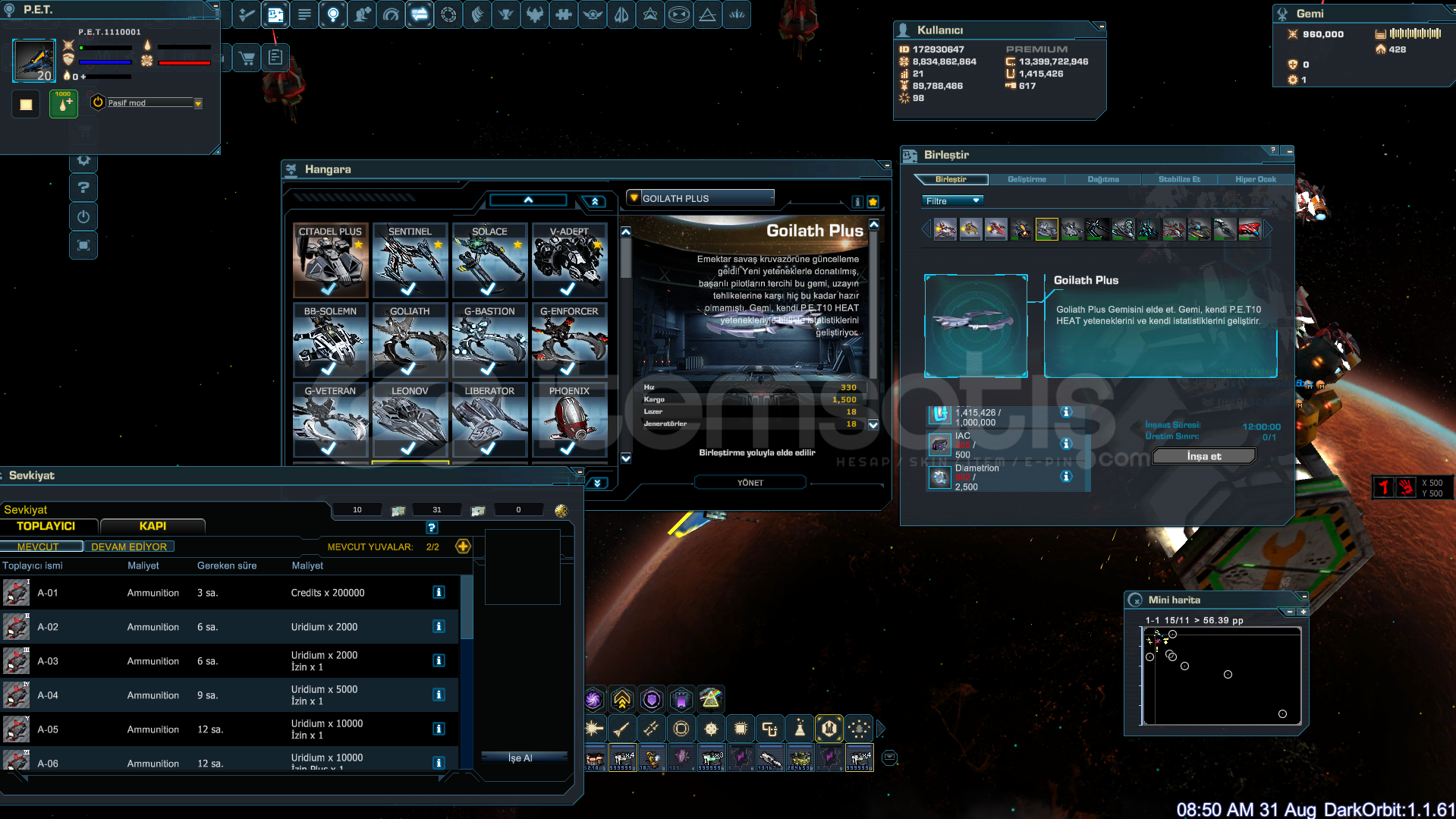Viewport: 1456px width, 819px height.
Task: Select the mine category icon
Action: 711,729
